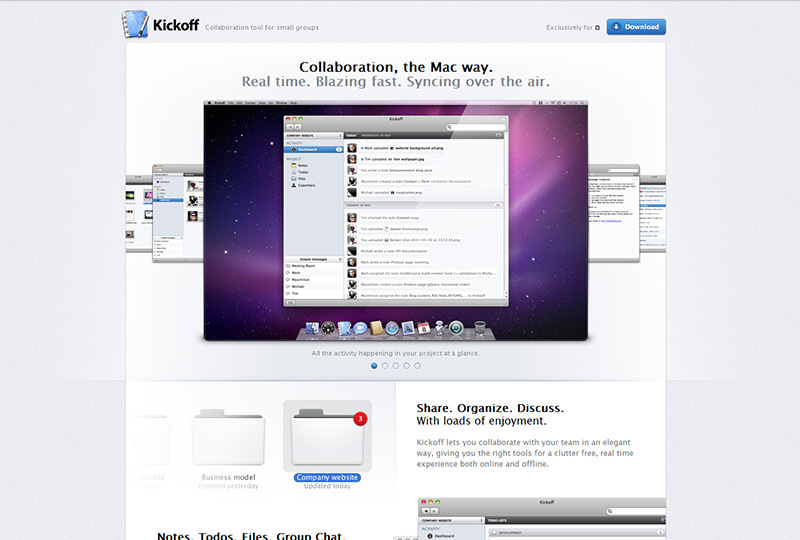
Task: Click the search field in bottom Kickoff window
Action: click(x=636, y=511)
